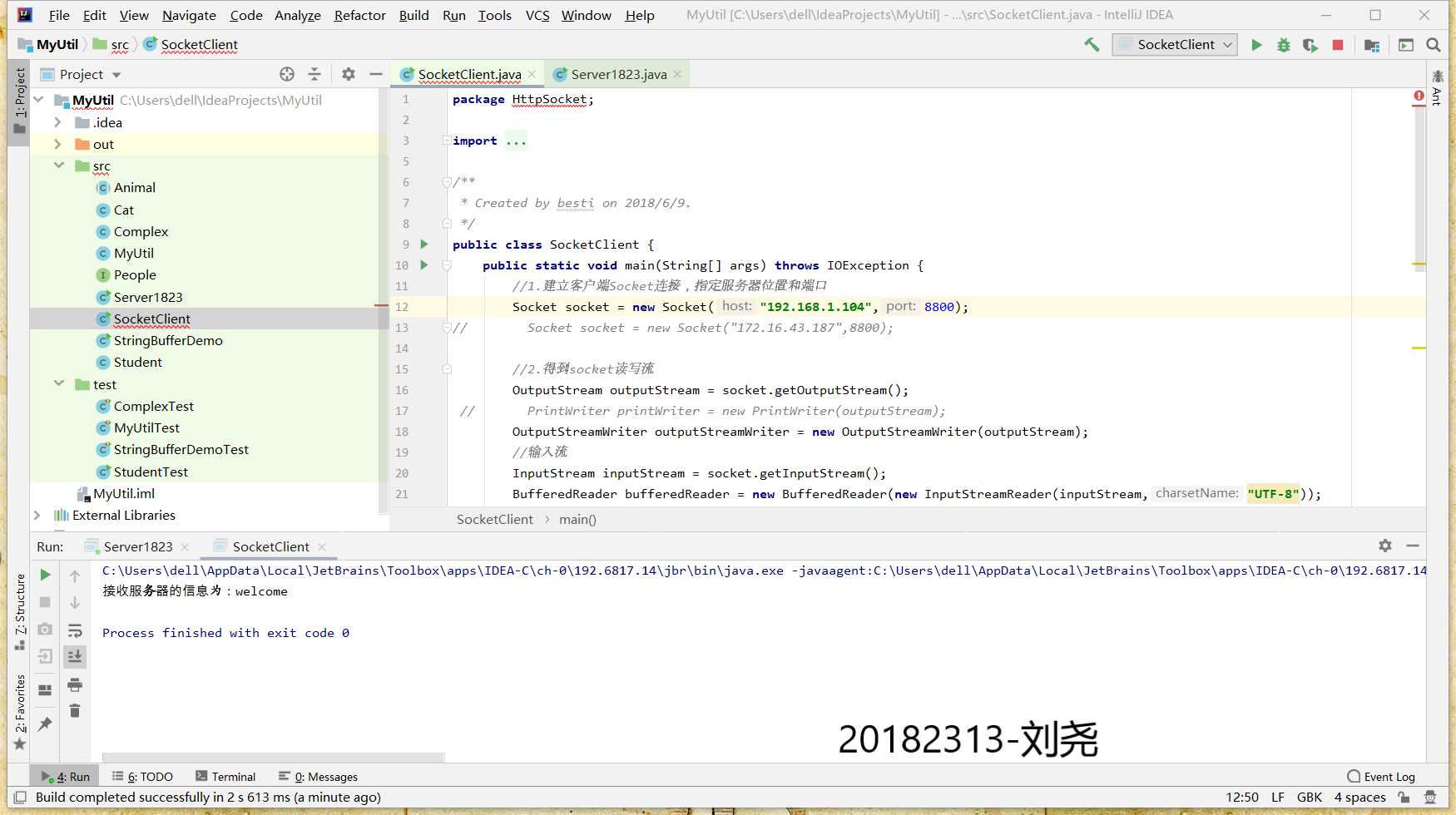Clear console with the trash icon
The height and width of the screenshot is (815, 1456).
75,710
